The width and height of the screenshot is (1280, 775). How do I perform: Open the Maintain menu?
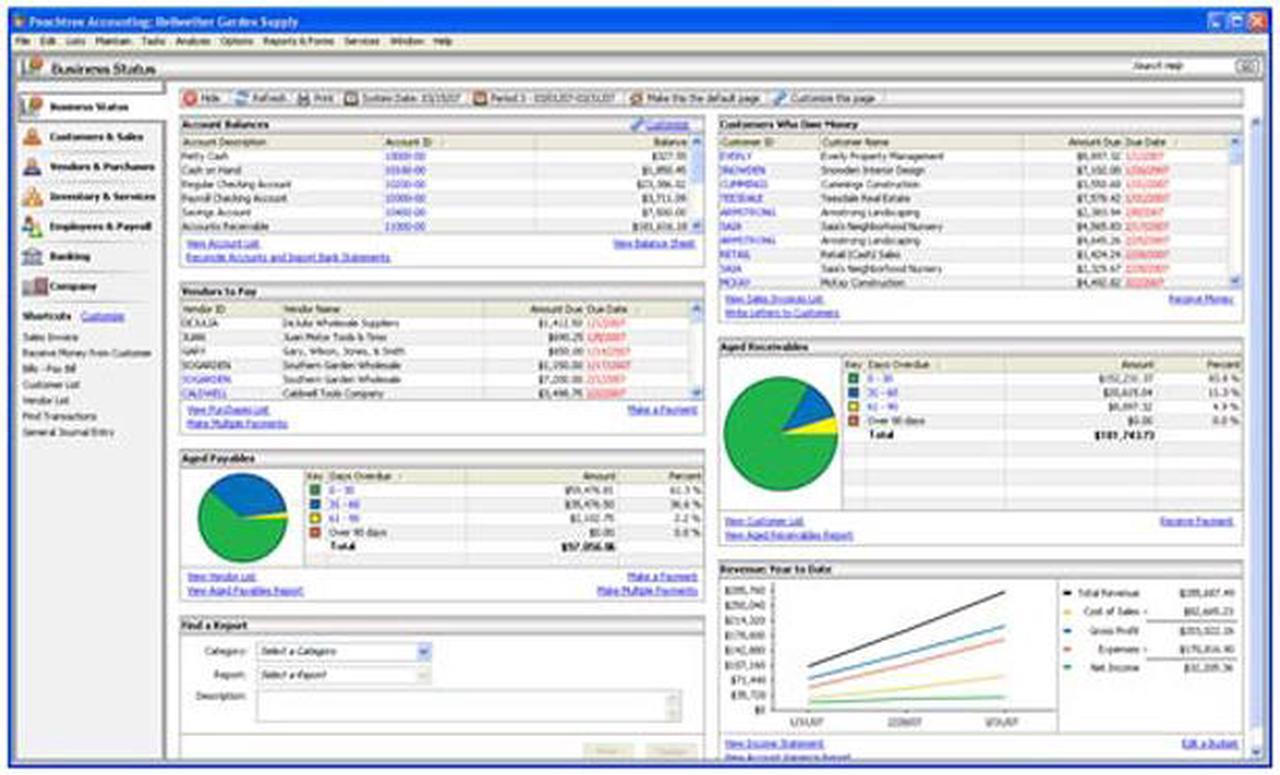pyautogui.click(x=113, y=42)
